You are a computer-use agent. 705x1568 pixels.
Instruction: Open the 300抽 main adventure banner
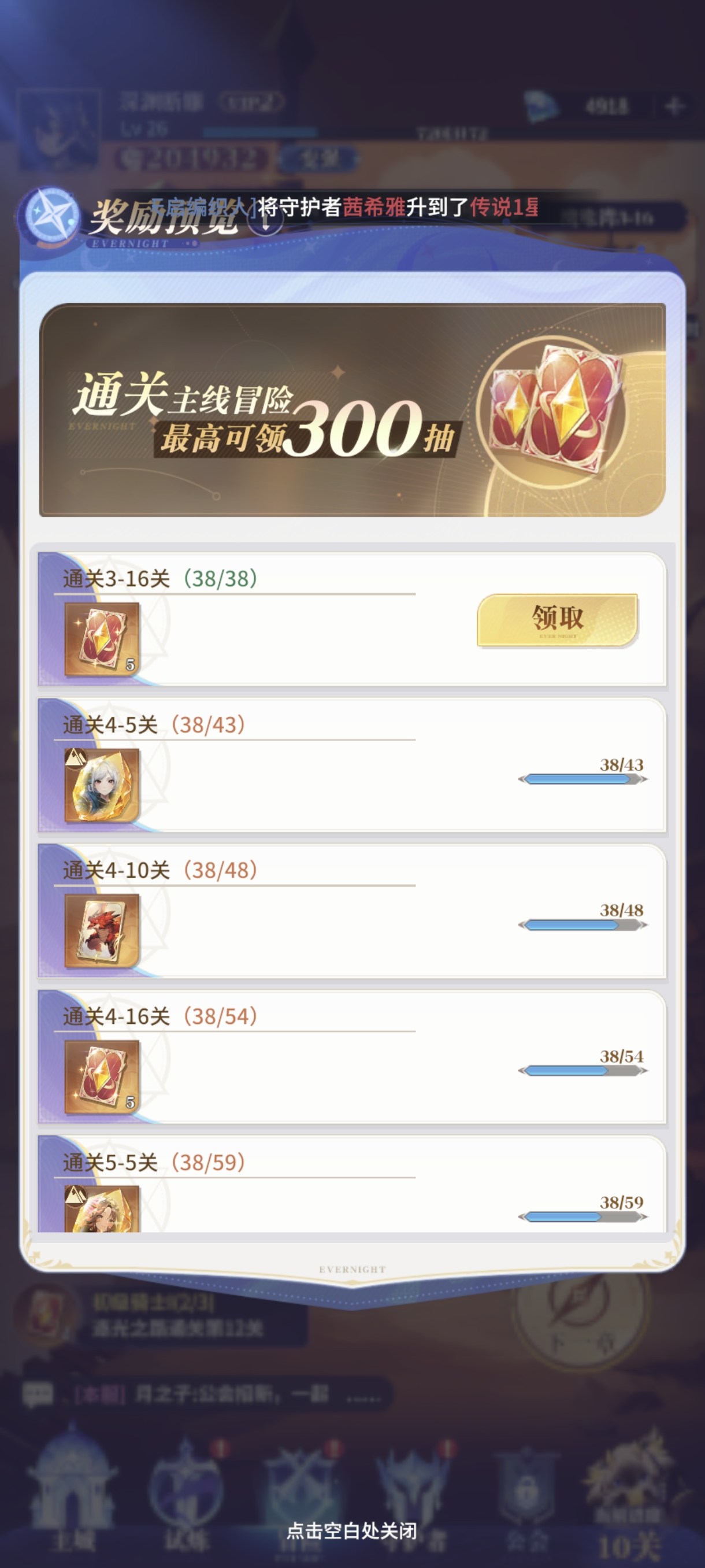coord(352,410)
